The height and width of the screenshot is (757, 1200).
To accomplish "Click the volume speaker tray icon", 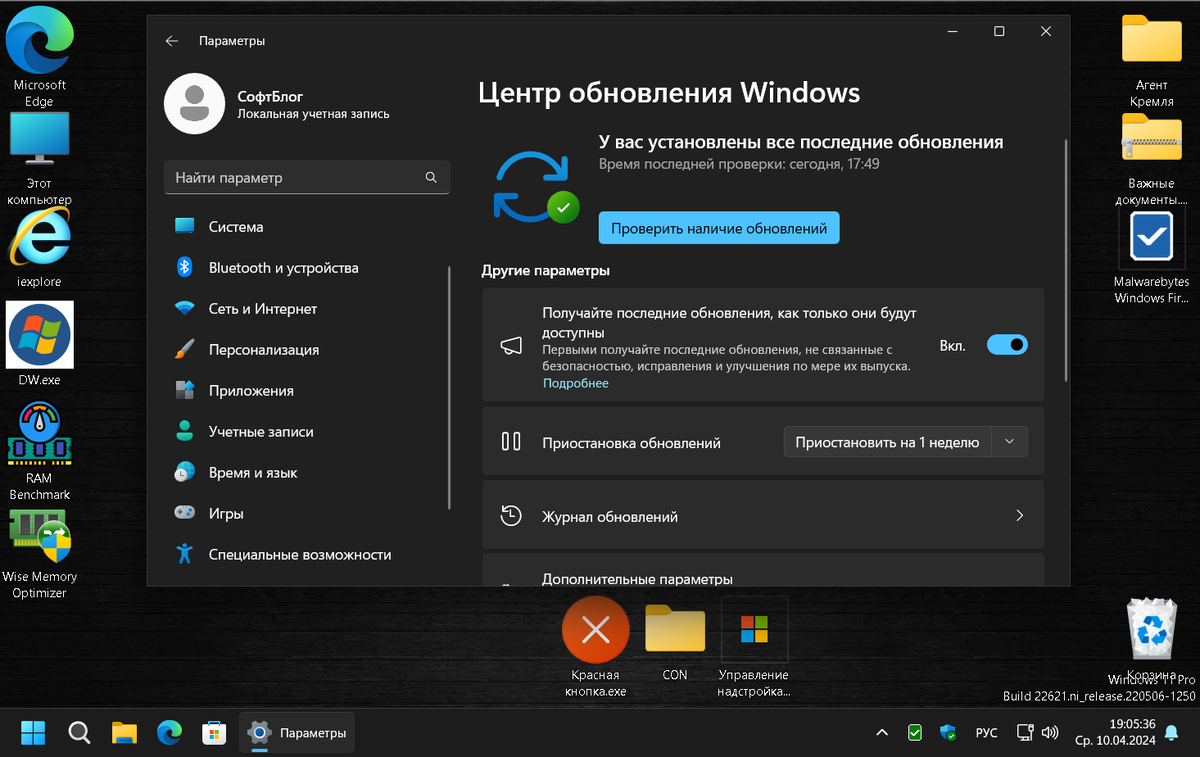I will [x=1050, y=733].
